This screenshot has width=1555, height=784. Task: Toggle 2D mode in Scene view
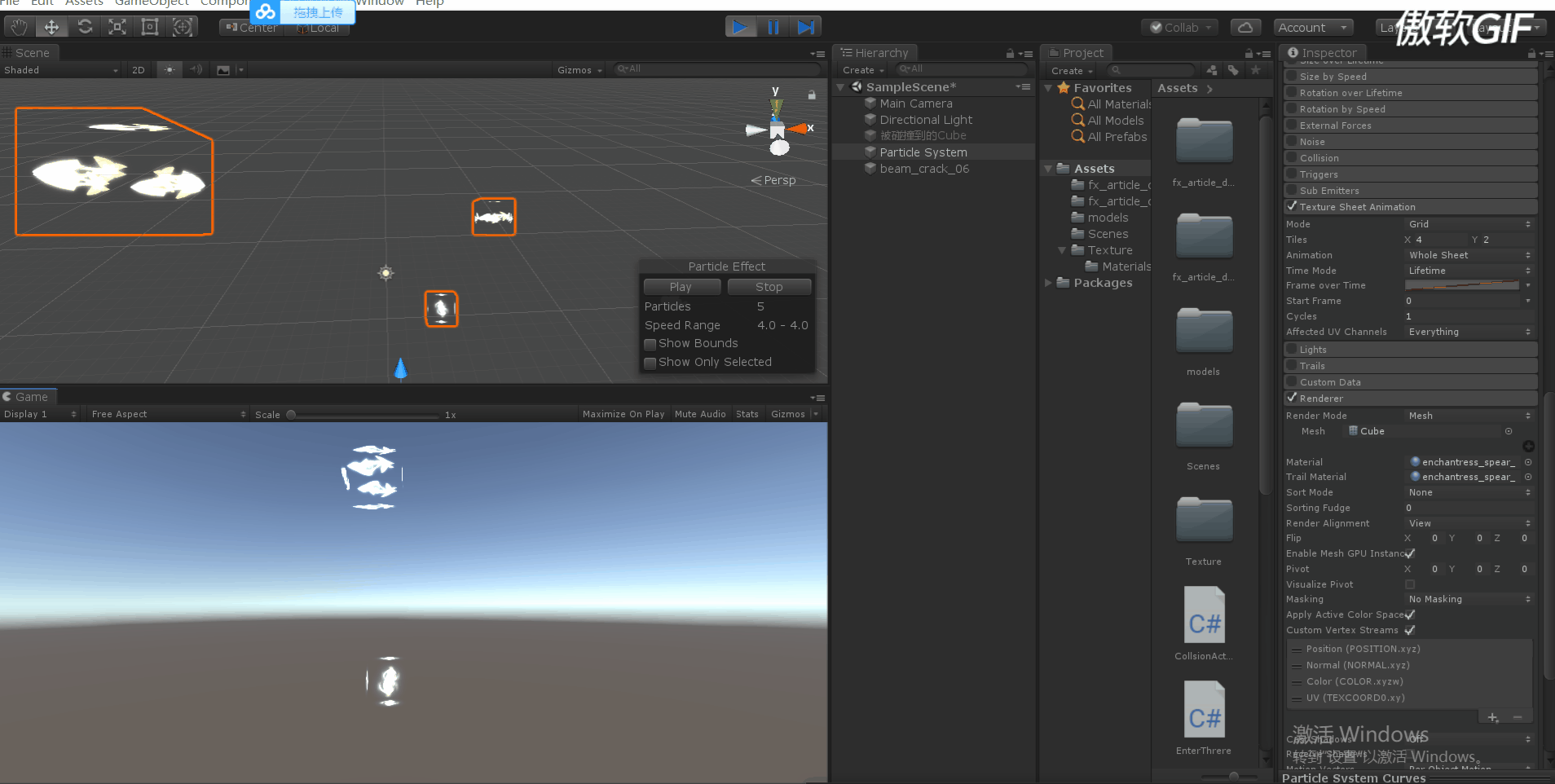(x=139, y=70)
